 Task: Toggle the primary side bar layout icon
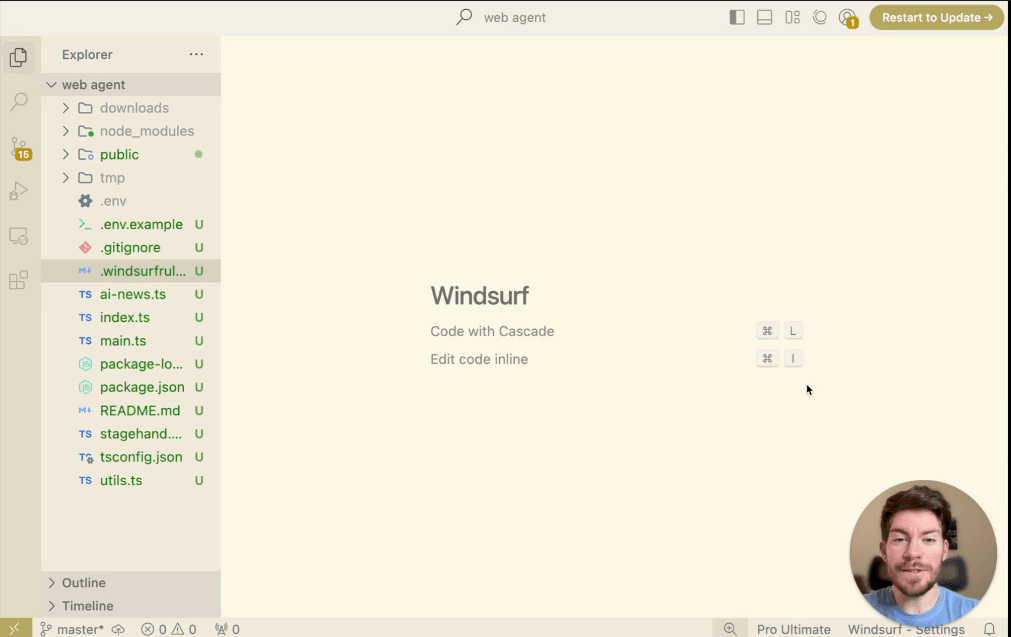(x=737, y=17)
